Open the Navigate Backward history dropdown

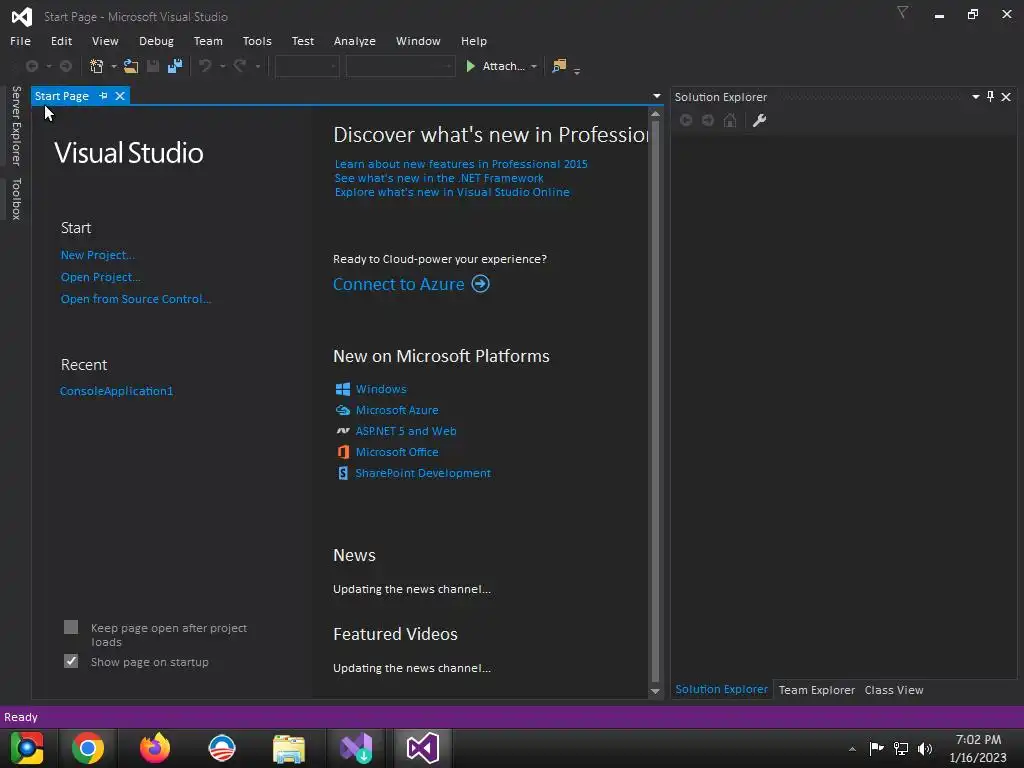tap(48, 67)
